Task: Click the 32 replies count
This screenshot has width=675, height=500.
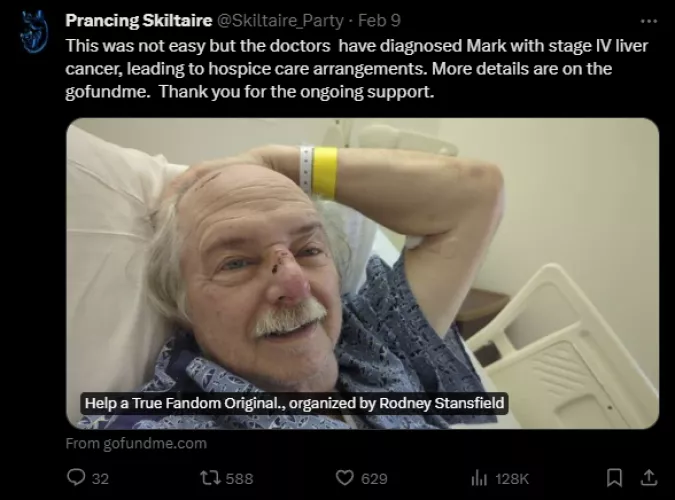Action: pos(100,478)
